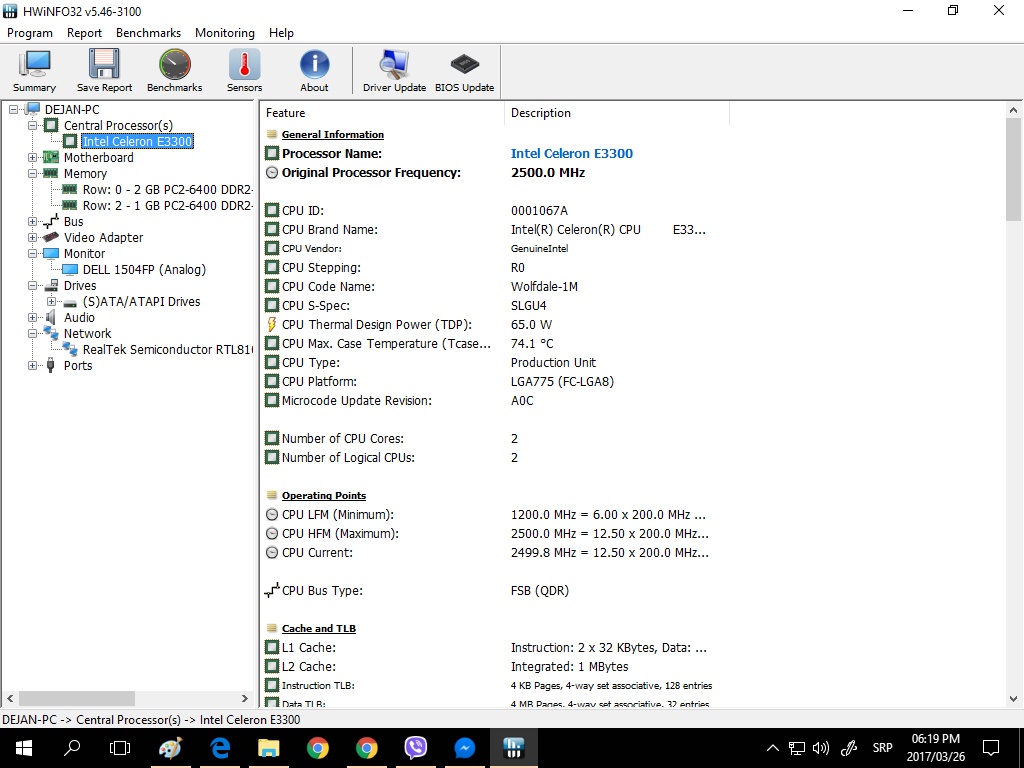The image size is (1024, 768).
Task: Select the CPU Code Name row
Action: [x=496, y=287]
